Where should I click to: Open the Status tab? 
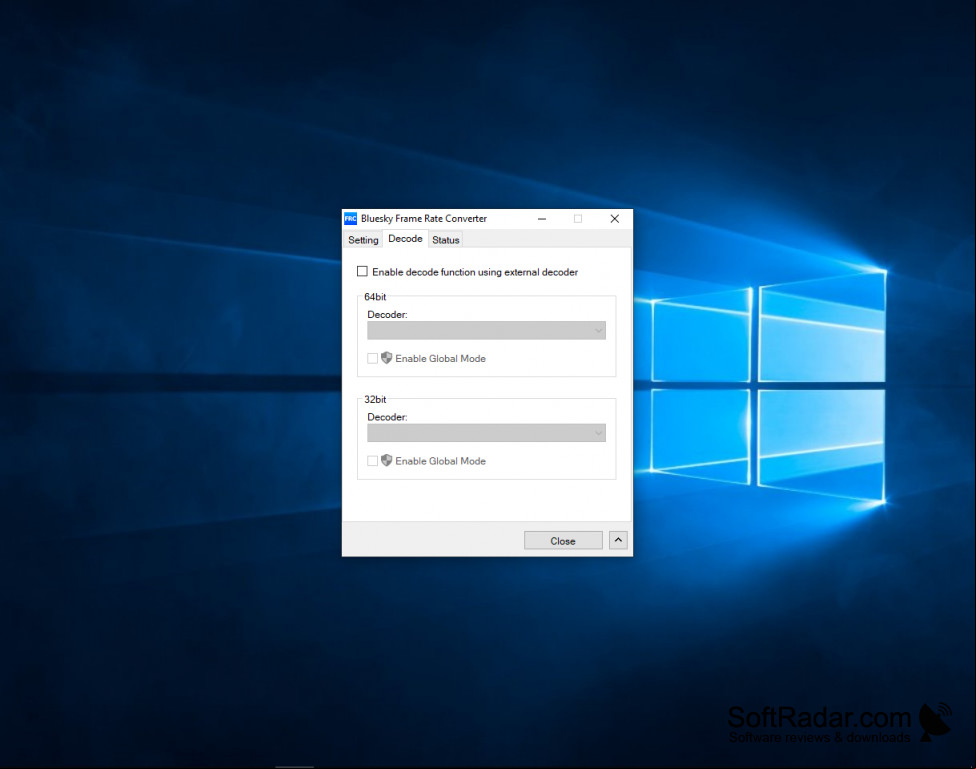pyautogui.click(x=446, y=240)
